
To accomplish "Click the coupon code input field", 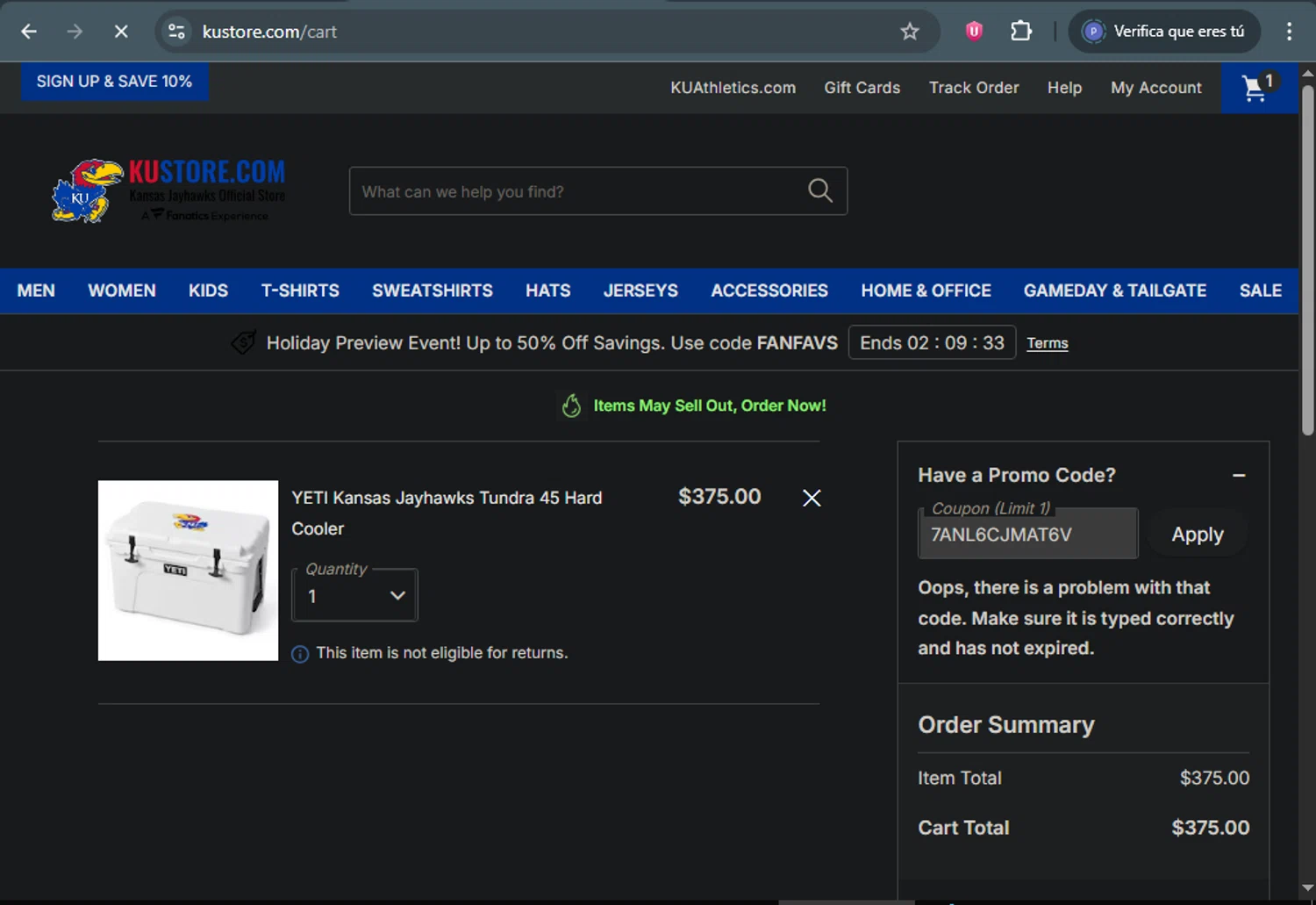I will pos(1028,534).
